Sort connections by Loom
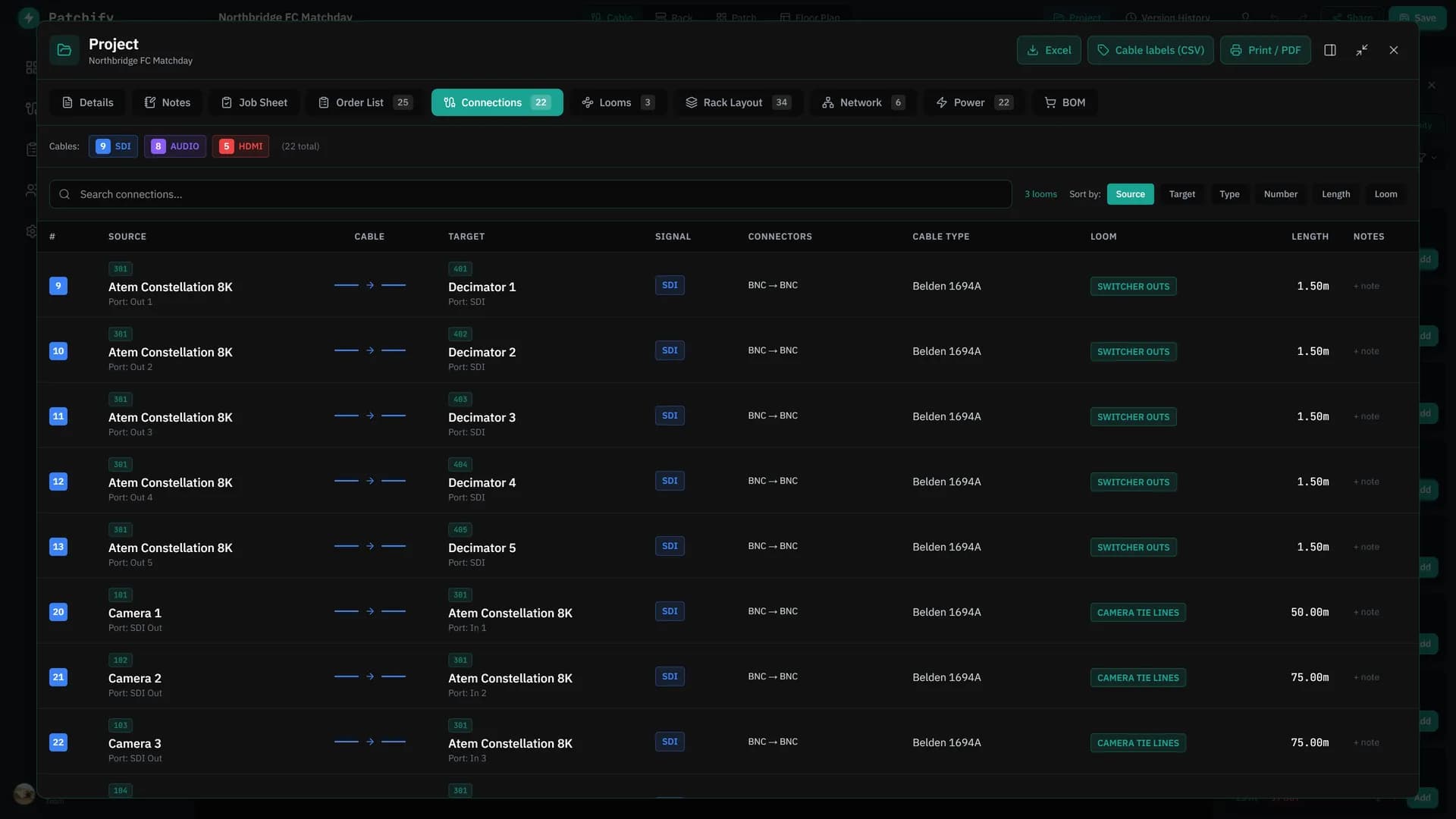Viewport: 1456px width, 819px height. (x=1385, y=194)
